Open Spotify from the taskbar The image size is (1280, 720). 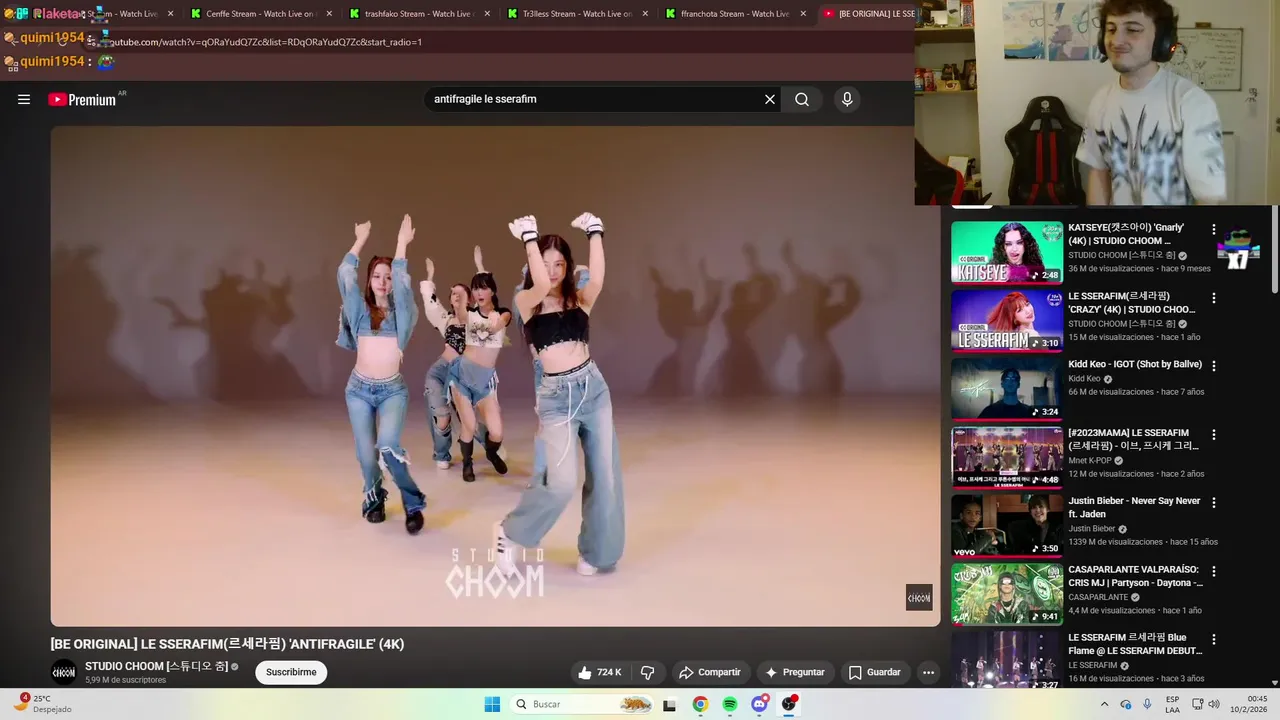click(x=730, y=704)
